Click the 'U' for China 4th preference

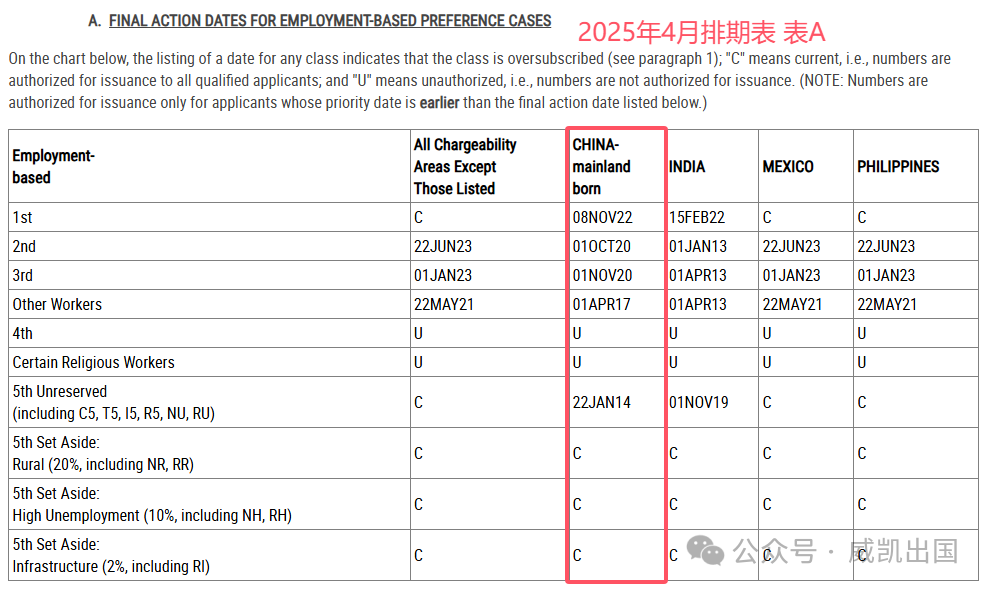coord(577,333)
